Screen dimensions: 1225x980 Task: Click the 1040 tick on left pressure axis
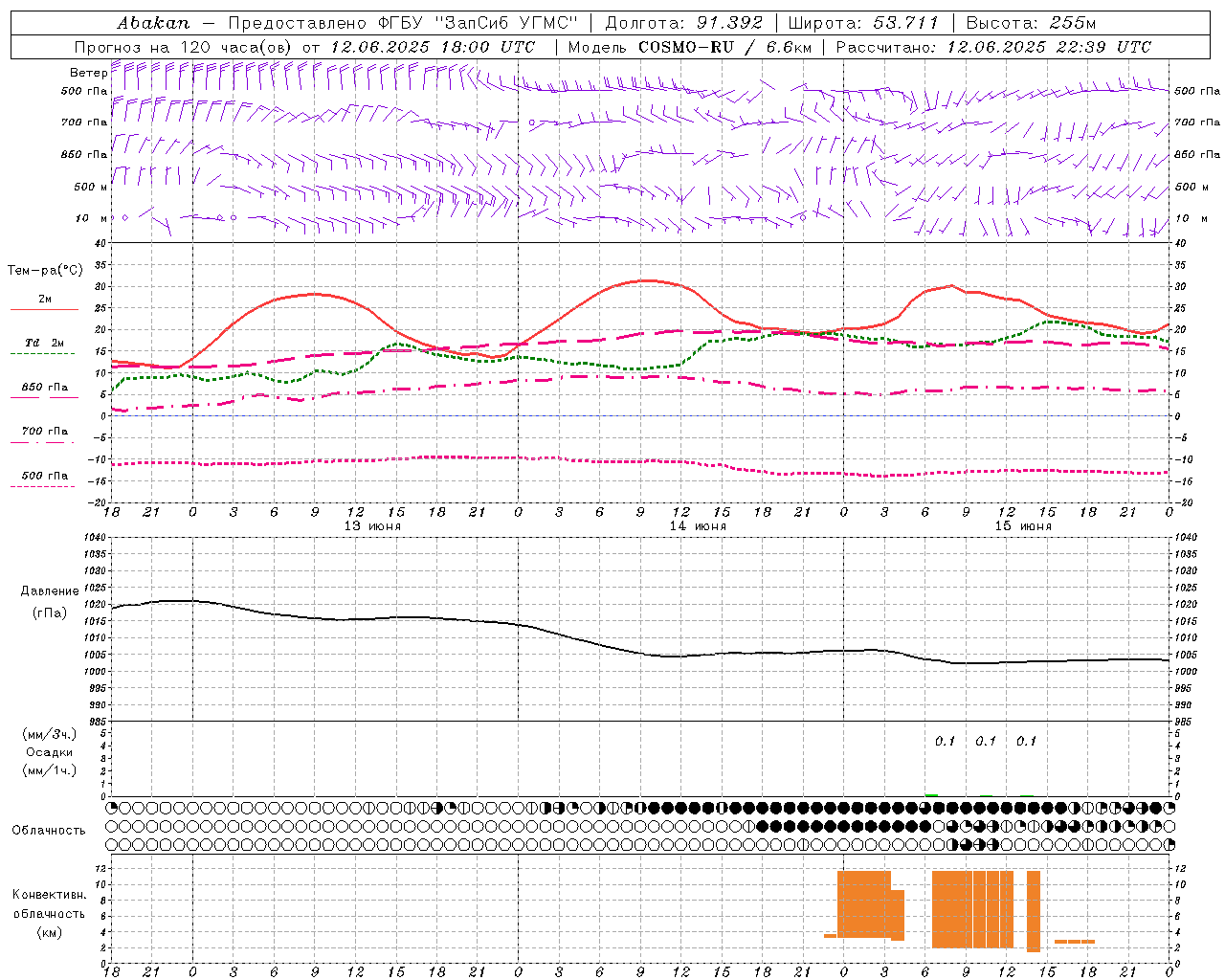(x=96, y=537)
